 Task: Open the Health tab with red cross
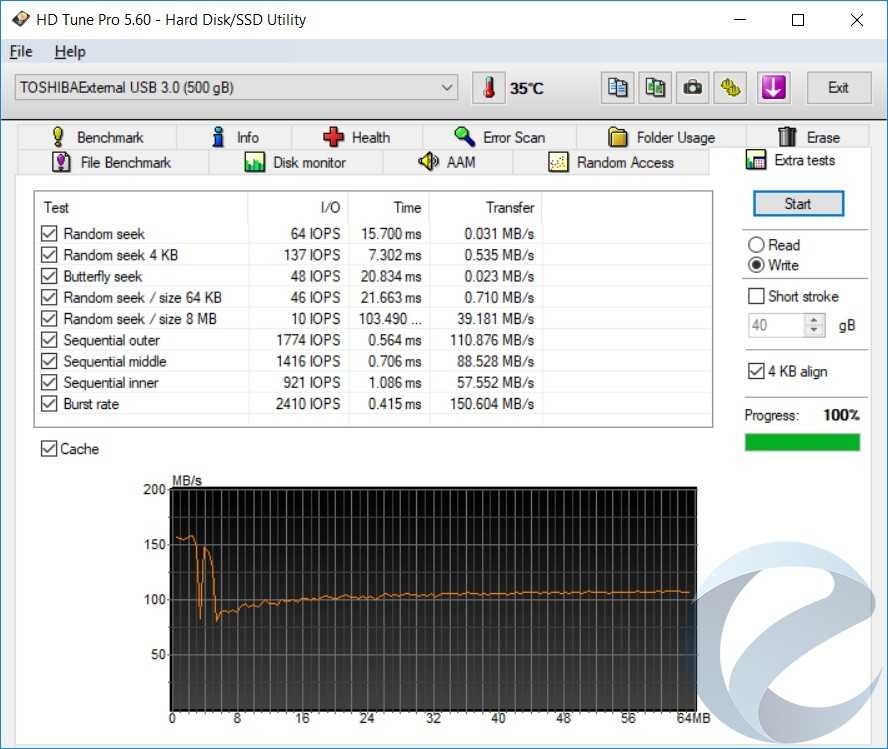tap(357, 137)
